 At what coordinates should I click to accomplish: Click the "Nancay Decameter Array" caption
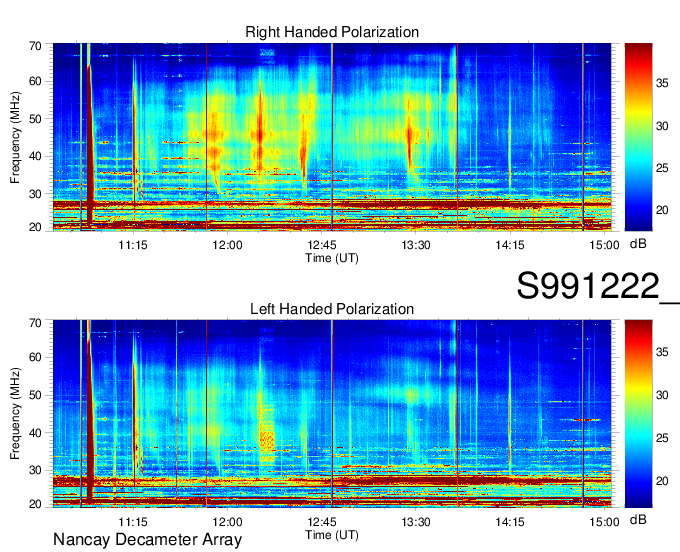[x=147, y=540]
